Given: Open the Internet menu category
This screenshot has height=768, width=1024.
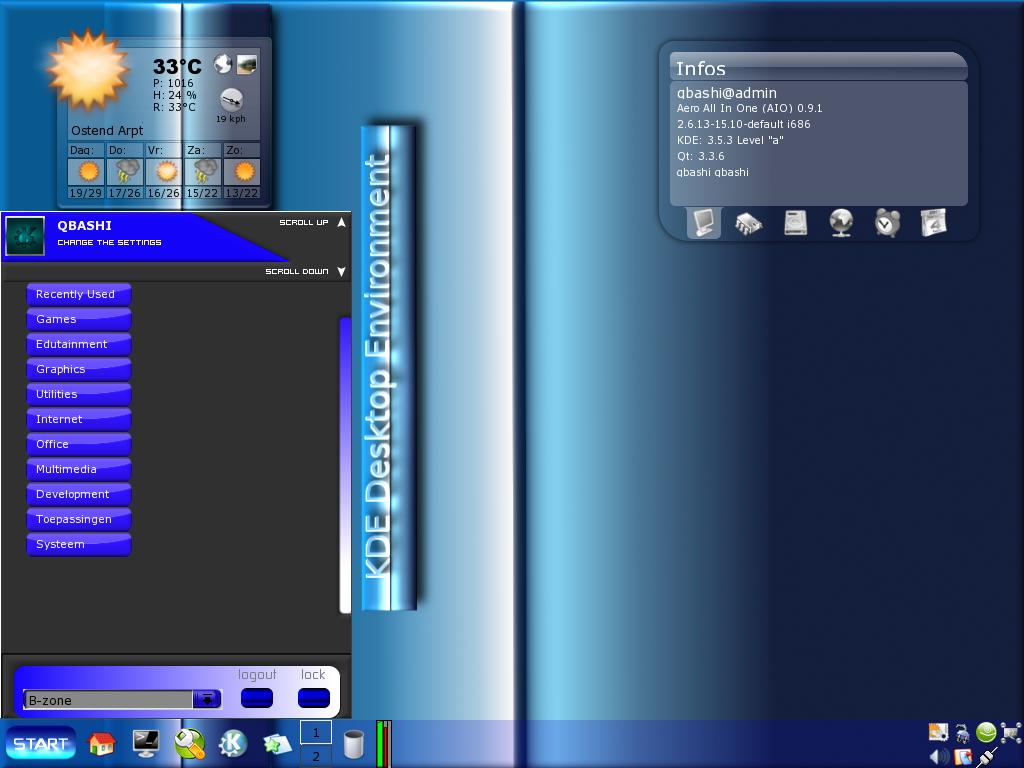Looking at the screenshot, I should (79, 419).
